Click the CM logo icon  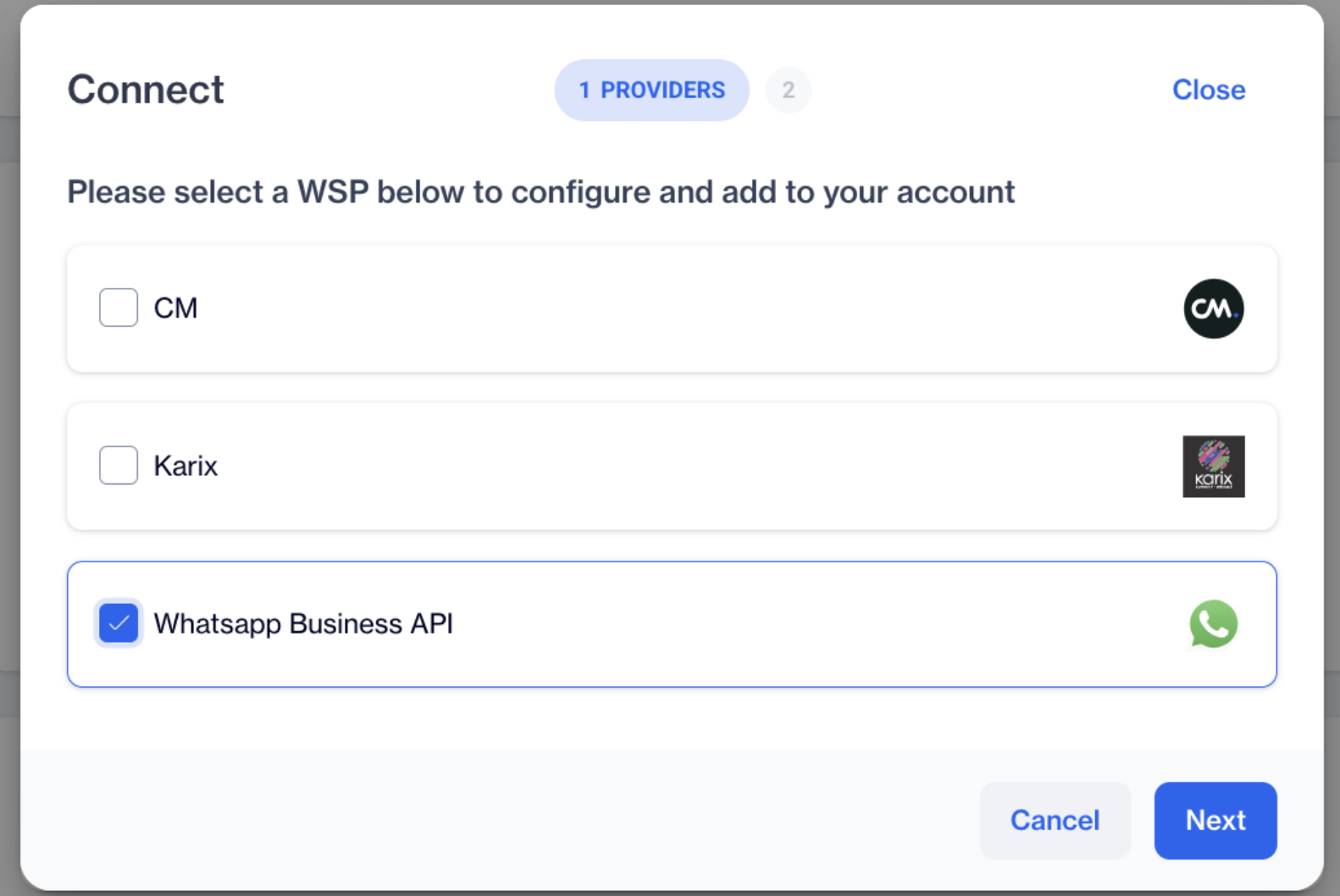[x=1213, y=309]
